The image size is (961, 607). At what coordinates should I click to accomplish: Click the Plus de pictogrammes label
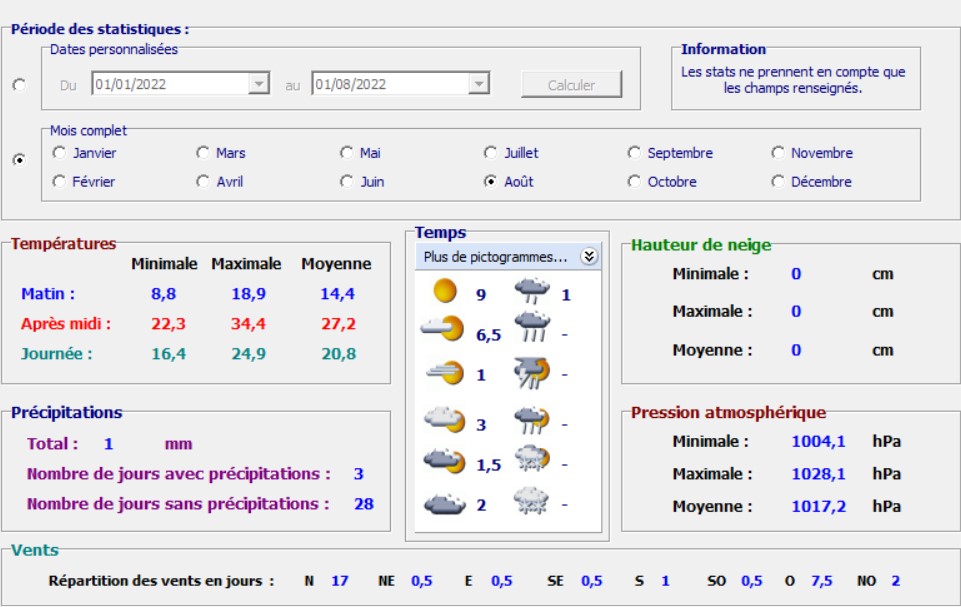coord(495,257)
